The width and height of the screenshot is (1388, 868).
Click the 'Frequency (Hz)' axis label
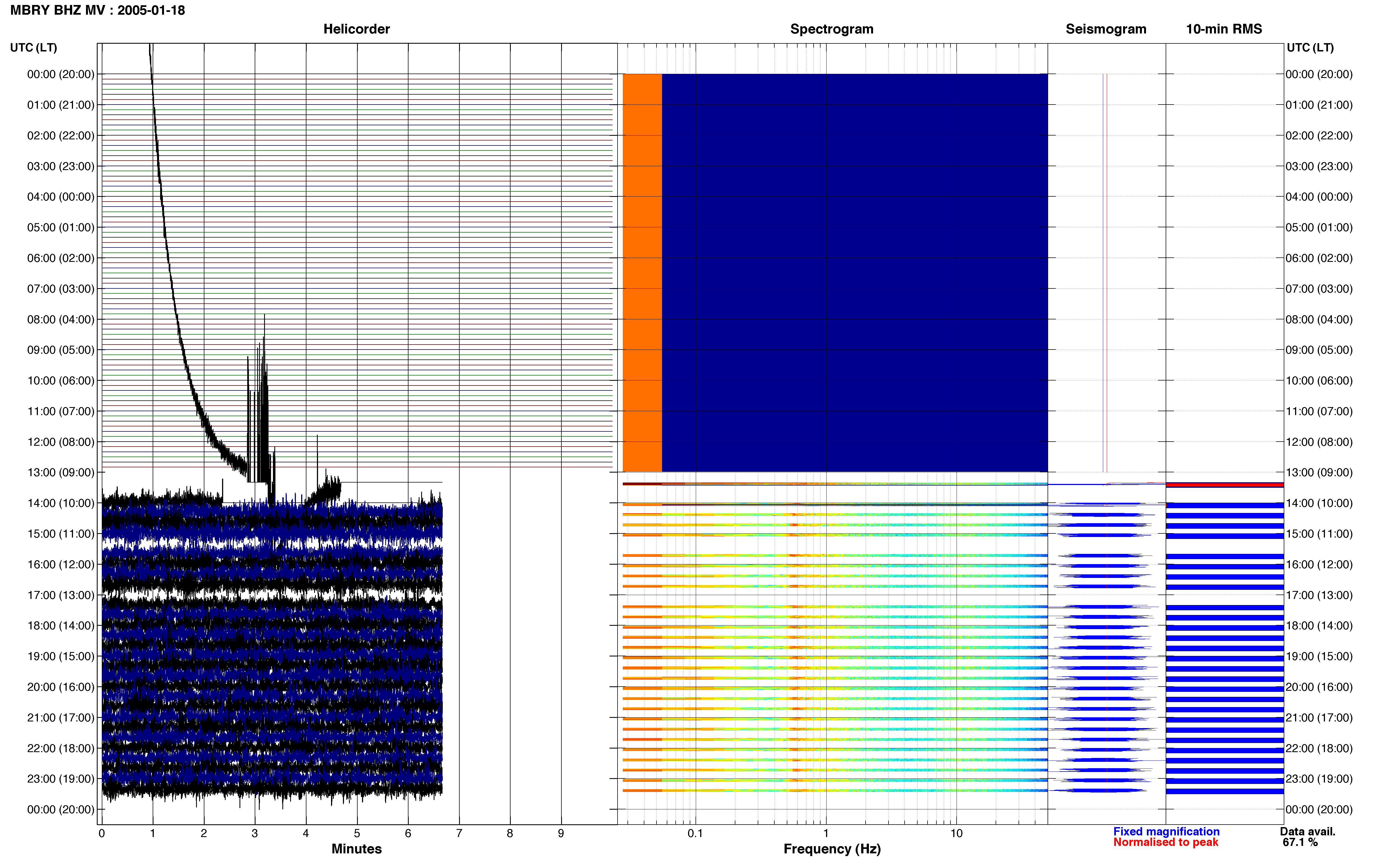pos(832,849)
